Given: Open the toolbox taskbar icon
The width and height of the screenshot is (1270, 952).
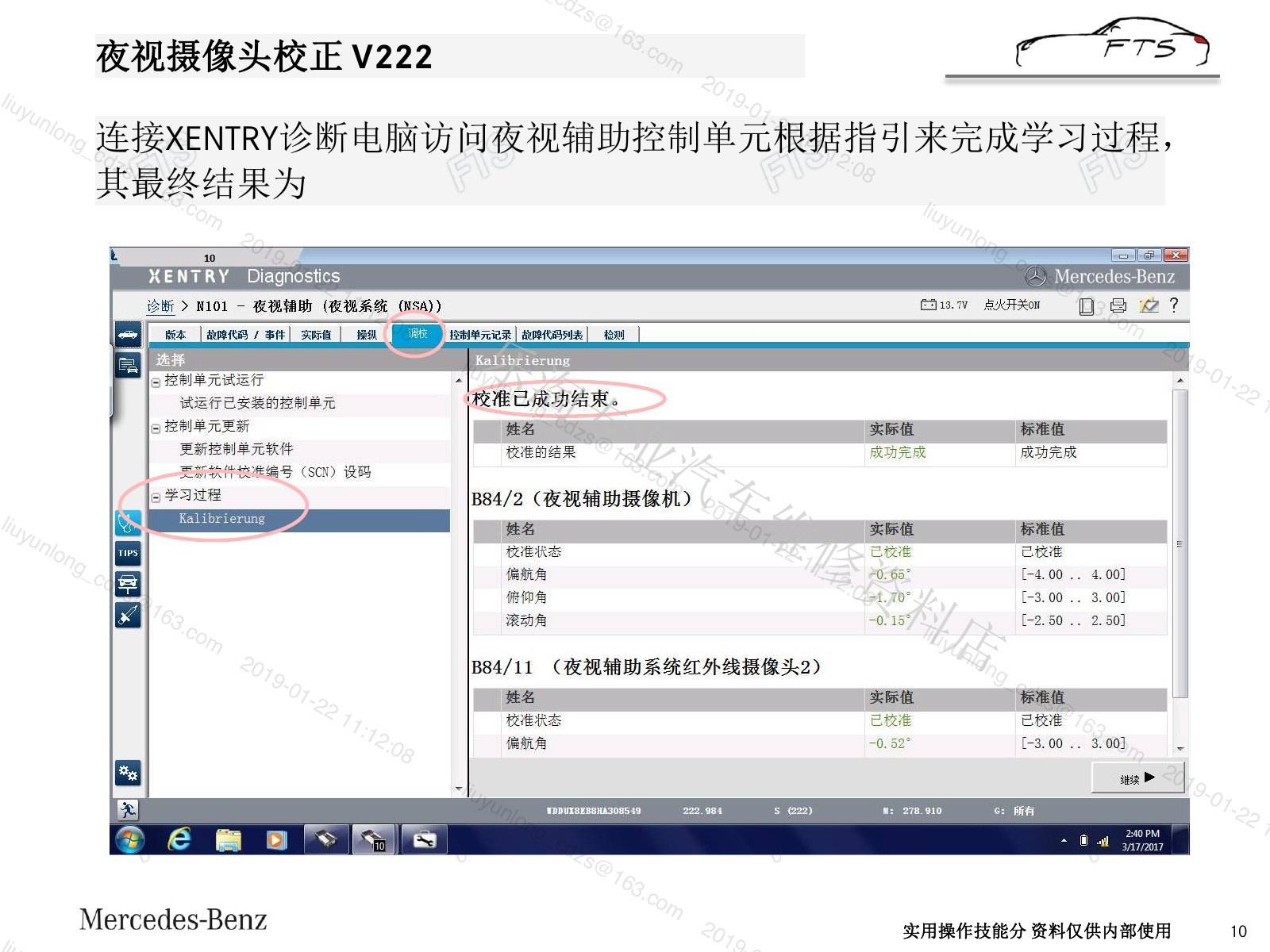Looking at the screenshot, I should pos(424,839).
